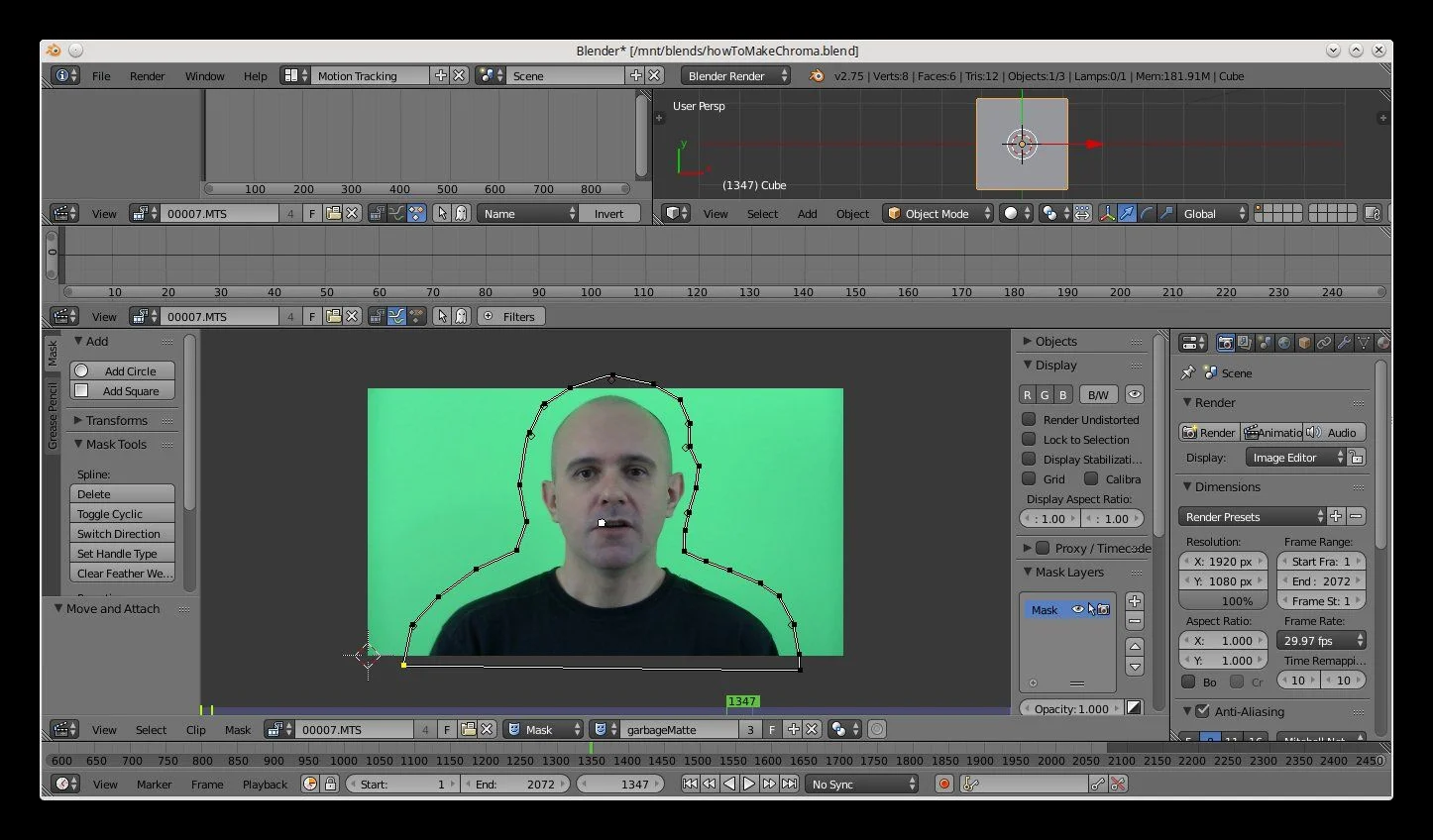This screenshot has width=1433, height=840.
Task: Open the Object Mode dropdown
Action: tap(937, 213)
